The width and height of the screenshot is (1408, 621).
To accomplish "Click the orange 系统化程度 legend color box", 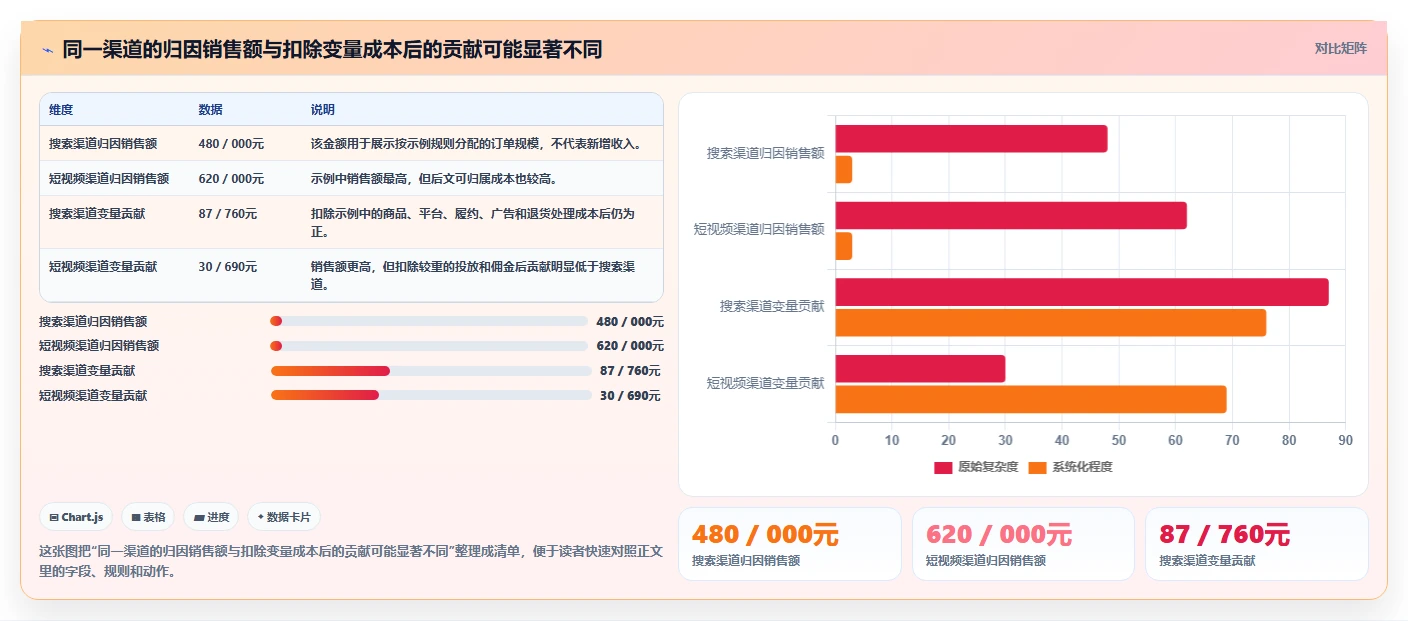I will point(1037,468).
